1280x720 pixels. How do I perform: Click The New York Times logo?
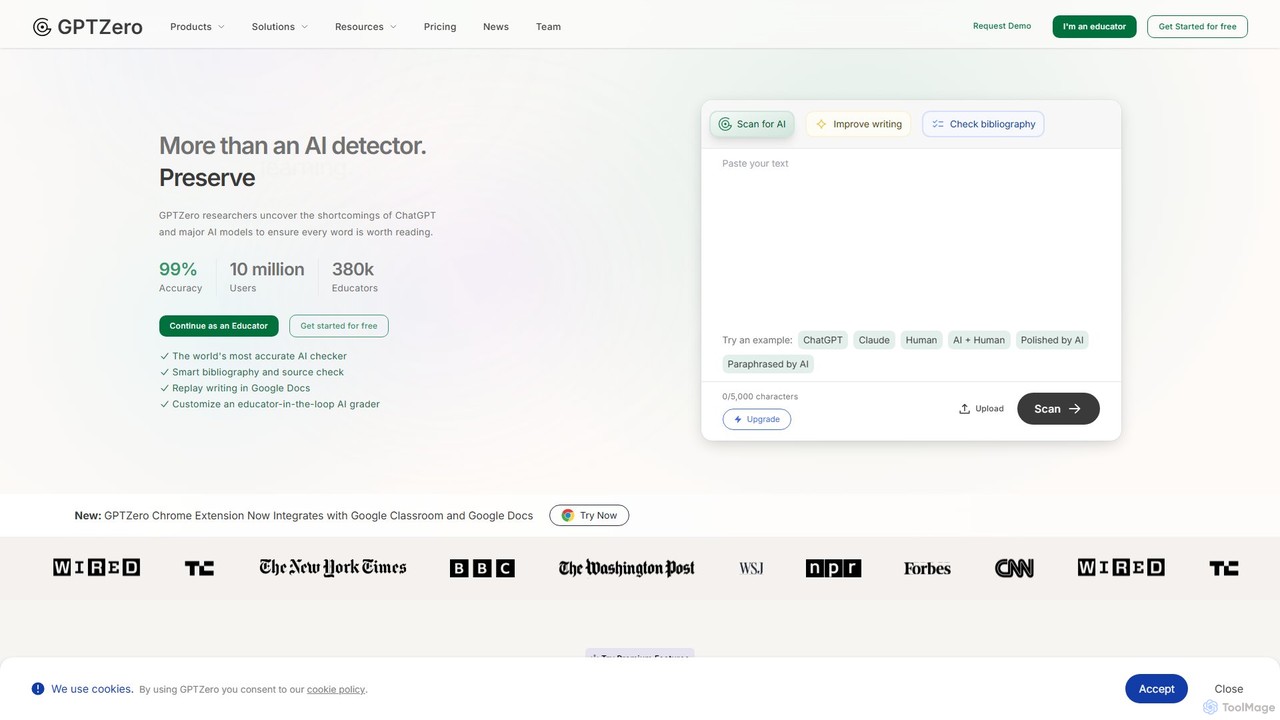click(333, 568)
